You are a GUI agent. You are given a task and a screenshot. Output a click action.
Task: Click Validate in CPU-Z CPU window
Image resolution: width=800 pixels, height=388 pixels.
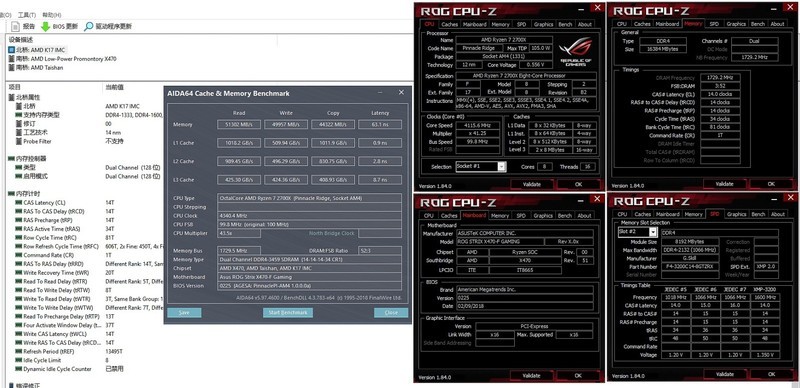coord(531,184)
